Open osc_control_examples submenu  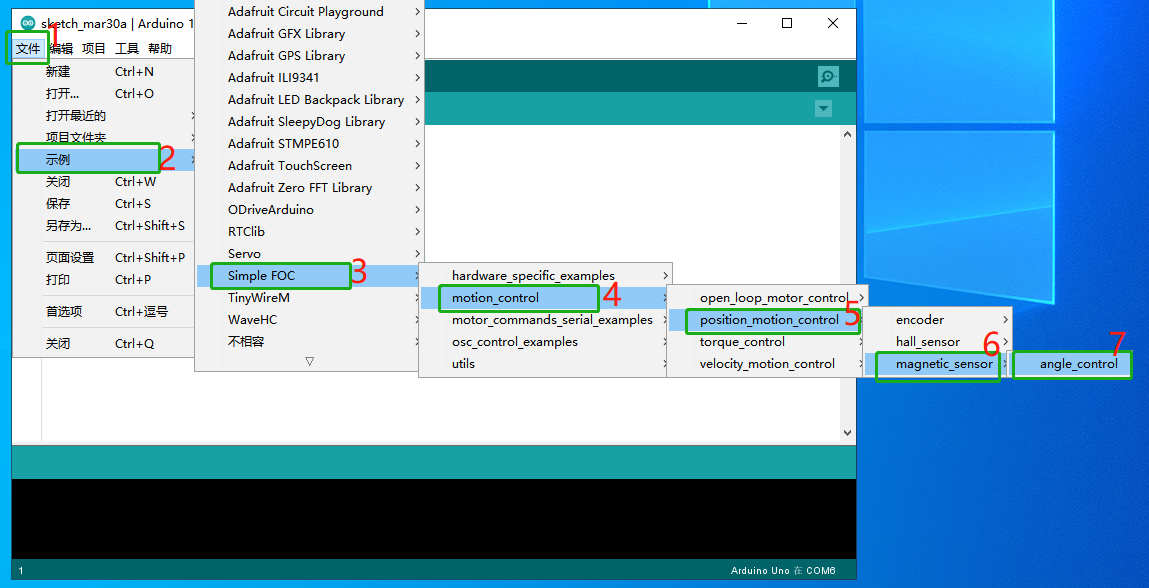(545, 342)
